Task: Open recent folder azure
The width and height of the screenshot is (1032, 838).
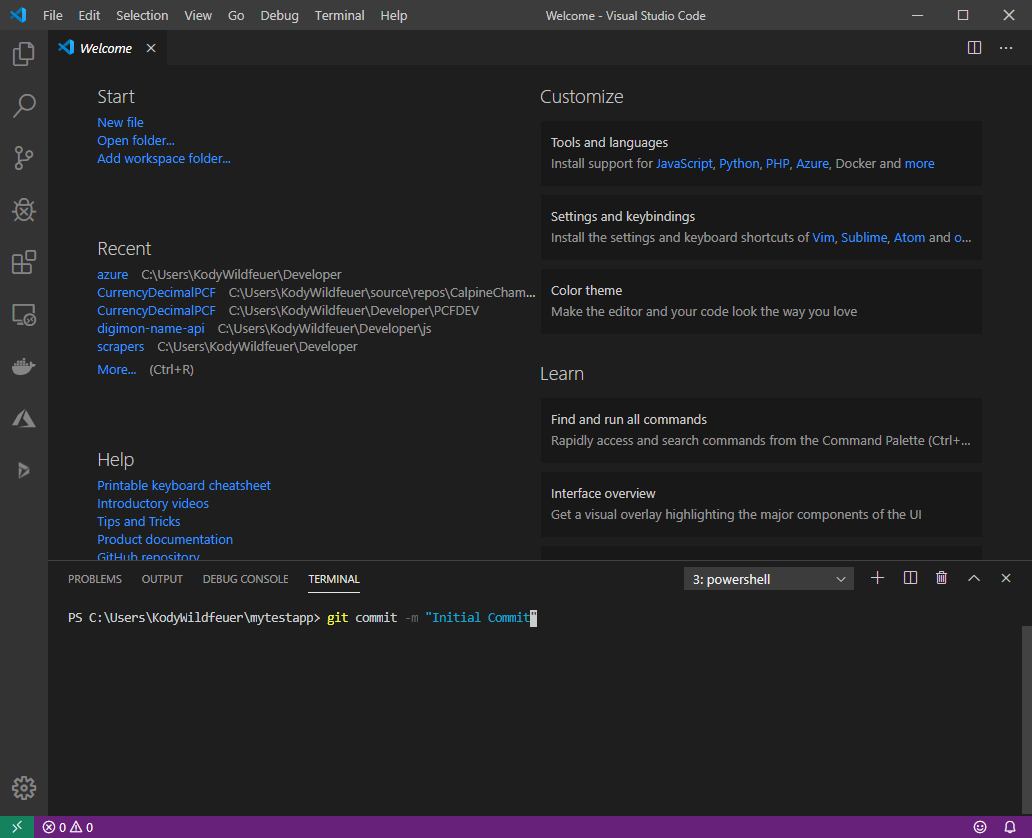Action: pyautogui.click(x=113, y=275)
